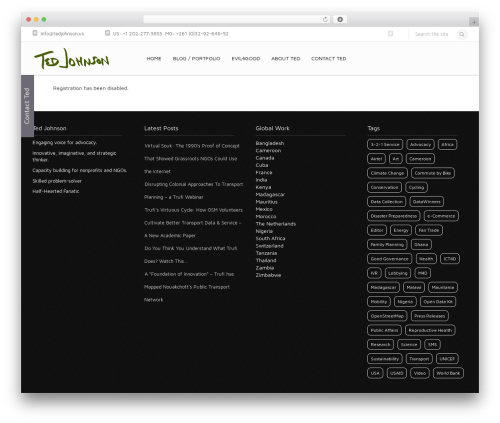Click the Good Governance tag
This screenshot has width=500, height=423.
click(x=389, y=259)
